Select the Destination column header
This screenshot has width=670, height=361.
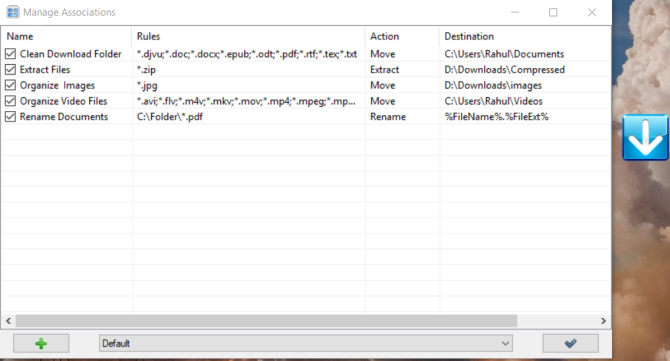click(525, 36)
